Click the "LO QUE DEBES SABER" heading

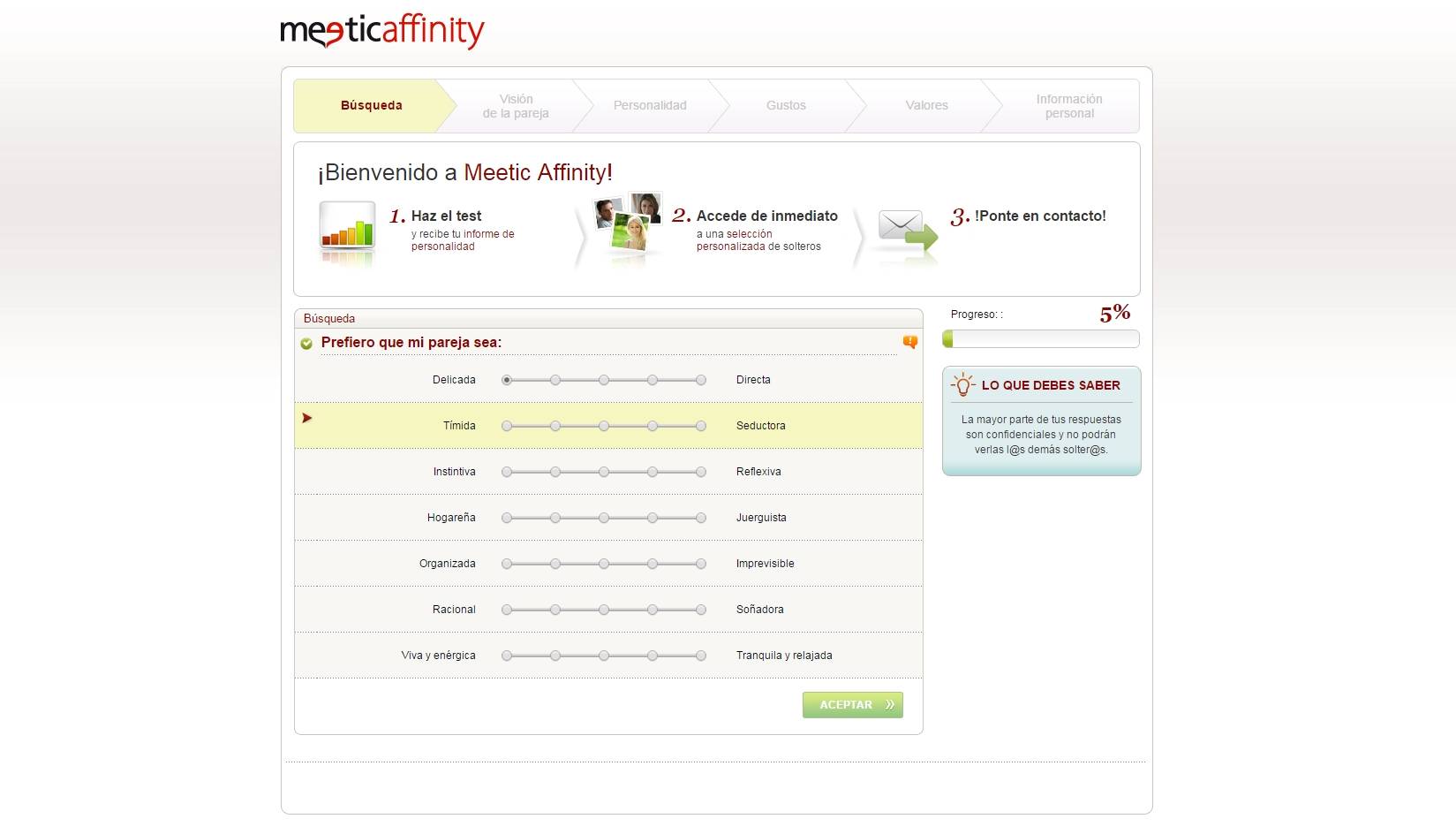pyautogui.click(x=1051, y=385)
